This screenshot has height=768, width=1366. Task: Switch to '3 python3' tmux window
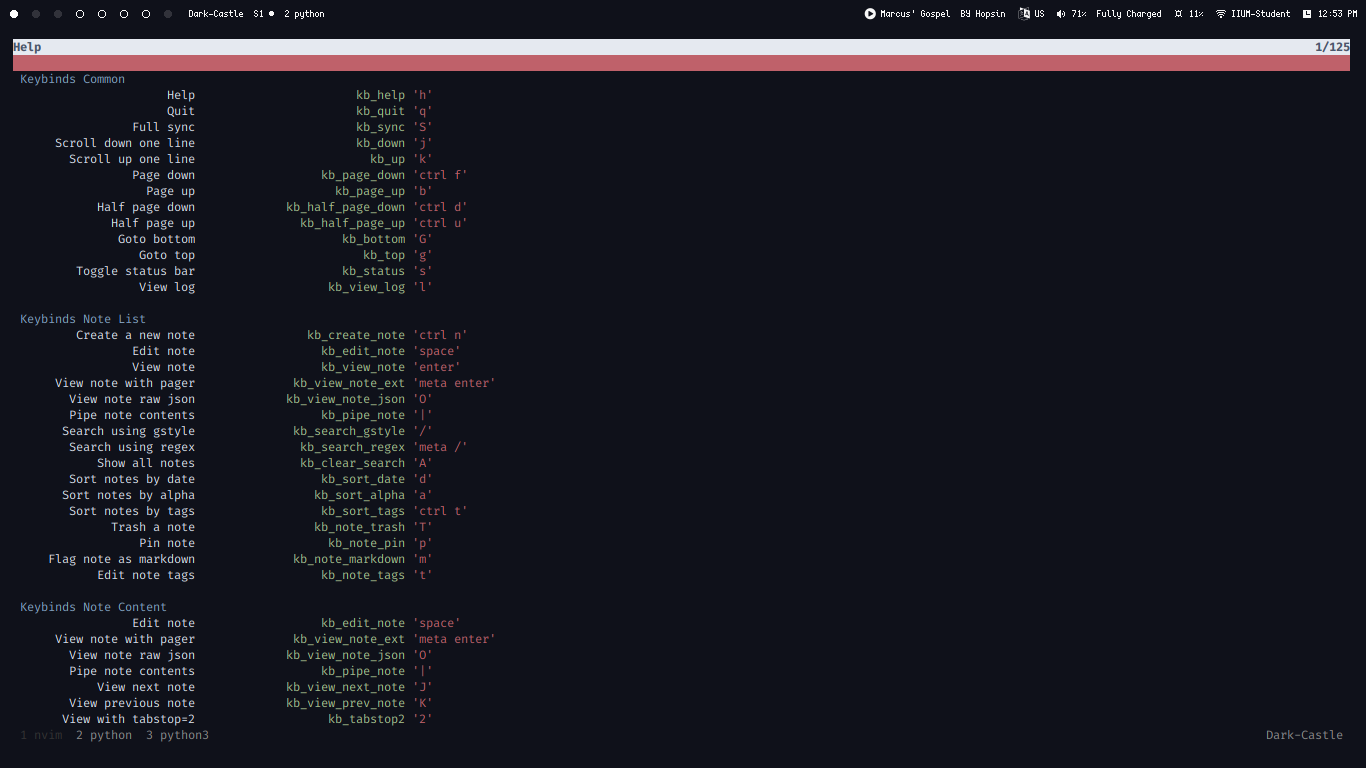coord(177,735)
